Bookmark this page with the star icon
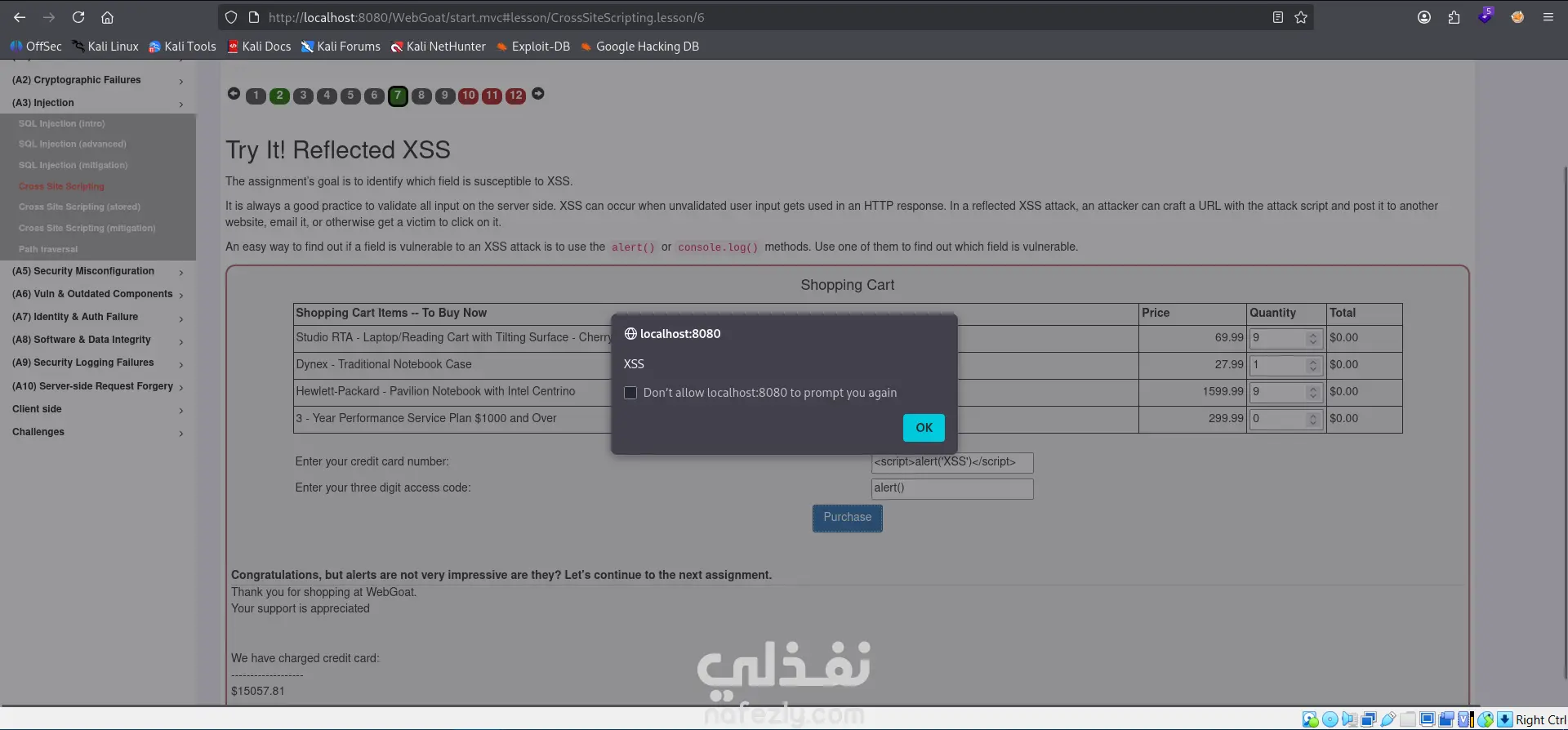Screen dimensions: 1568x730 coord(1301,17)
